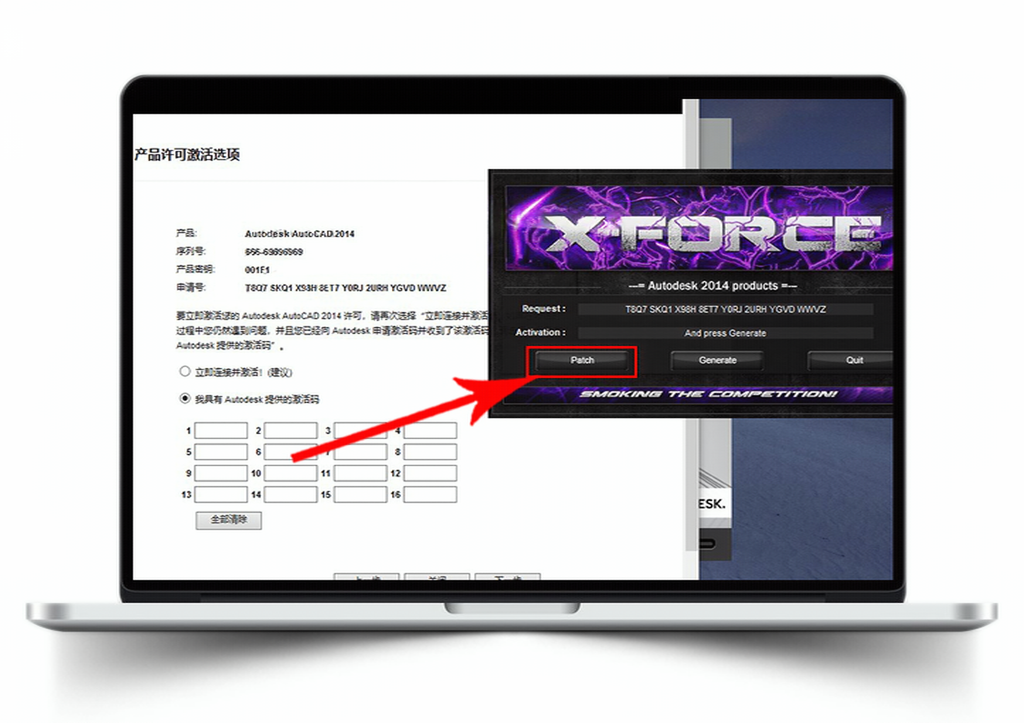This screenshot has width=1024, height=723.
Task: Click activation code input box 4
Action: coord(430,430)
